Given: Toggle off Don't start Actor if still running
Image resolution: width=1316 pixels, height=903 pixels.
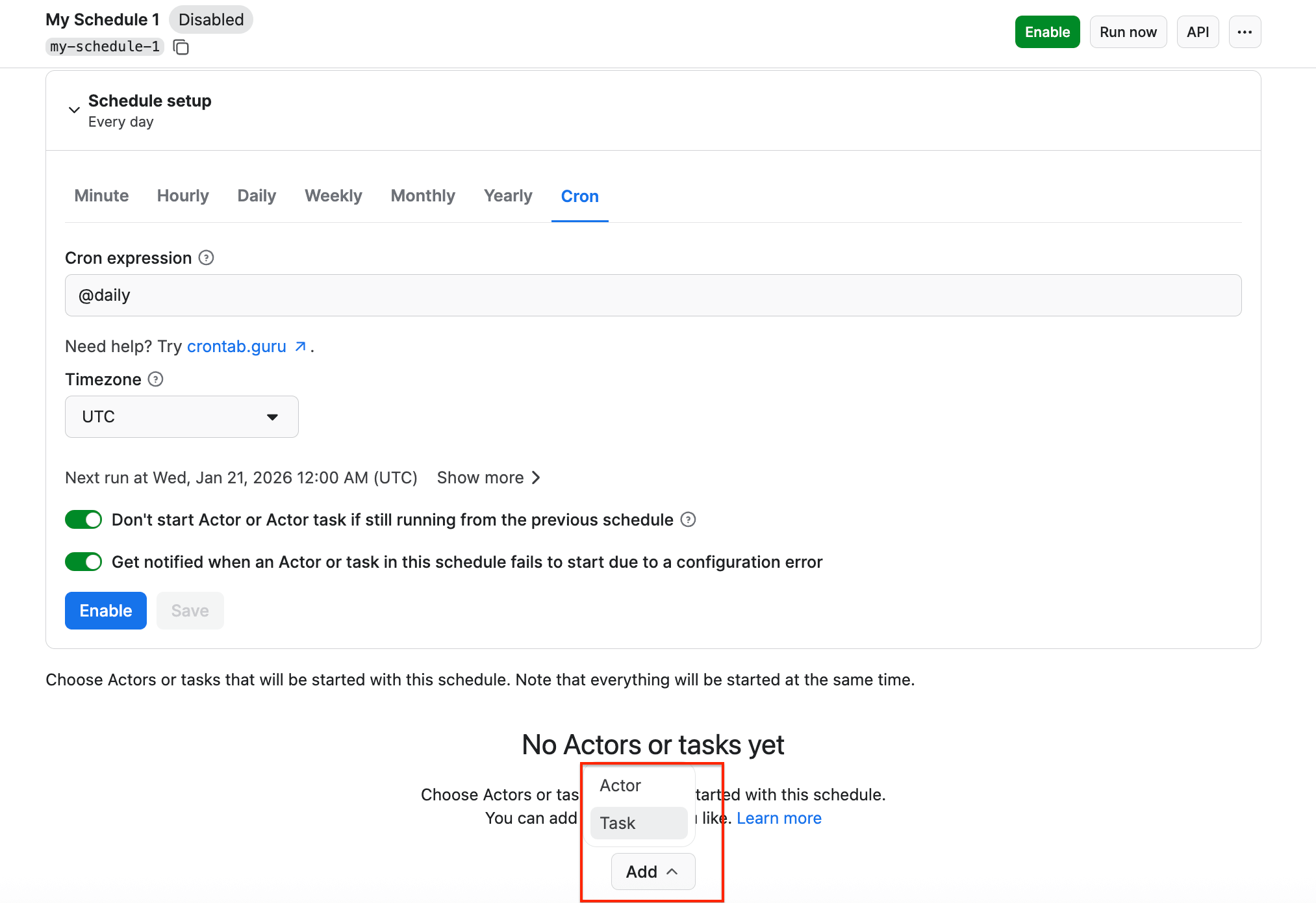Looking at the screenshot, I should coord(84,520).
